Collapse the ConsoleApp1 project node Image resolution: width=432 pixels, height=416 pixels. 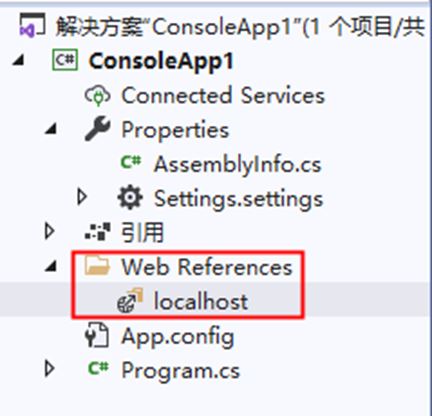18,61
